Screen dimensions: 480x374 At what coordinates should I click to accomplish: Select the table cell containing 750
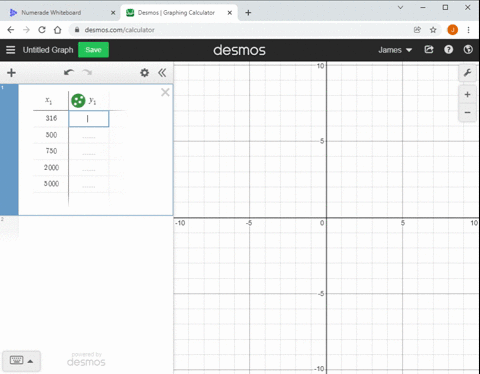pyautogui.click(x=51, y=151)
